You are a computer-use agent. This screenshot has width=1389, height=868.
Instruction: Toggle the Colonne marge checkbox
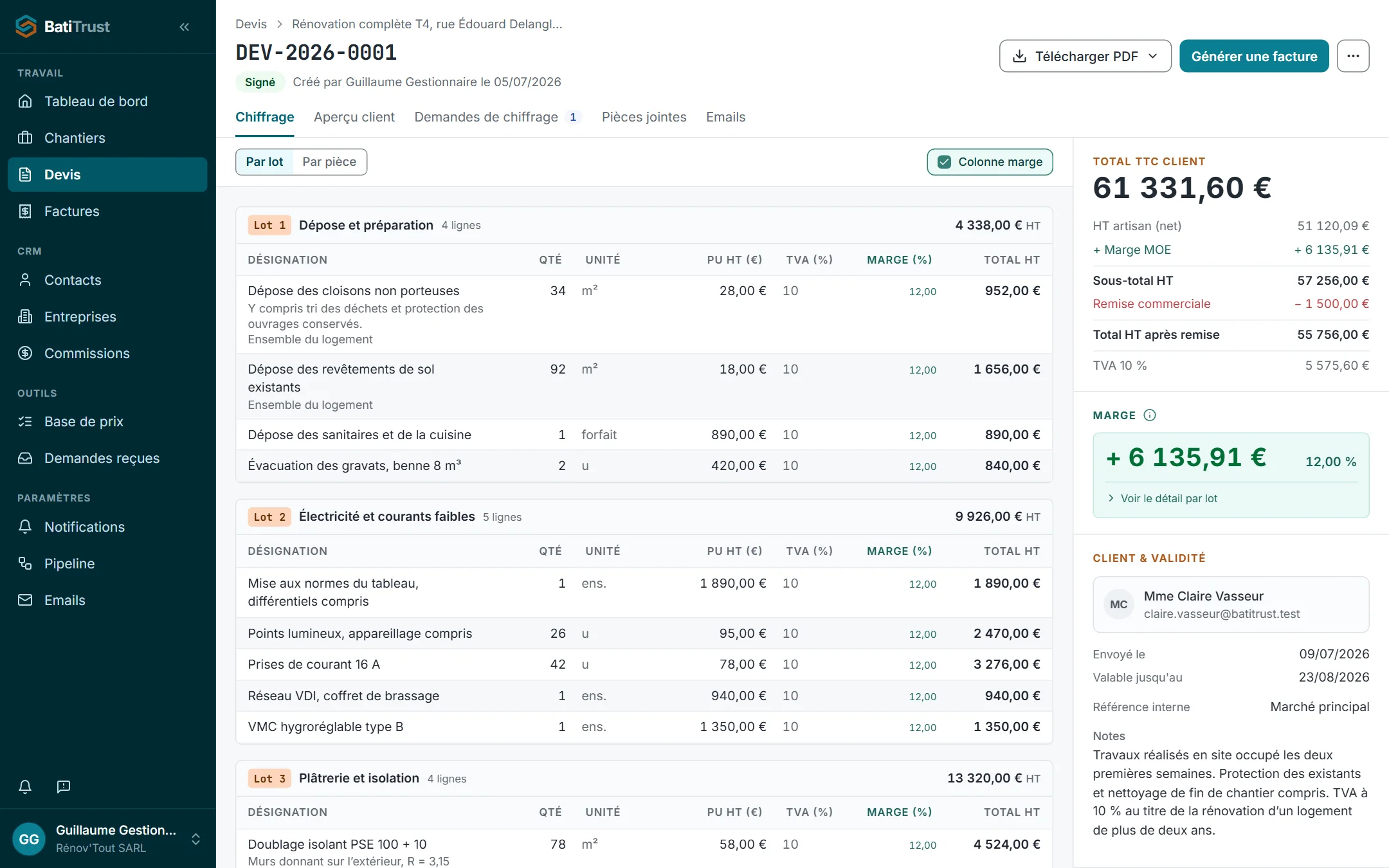pos(990,162)
